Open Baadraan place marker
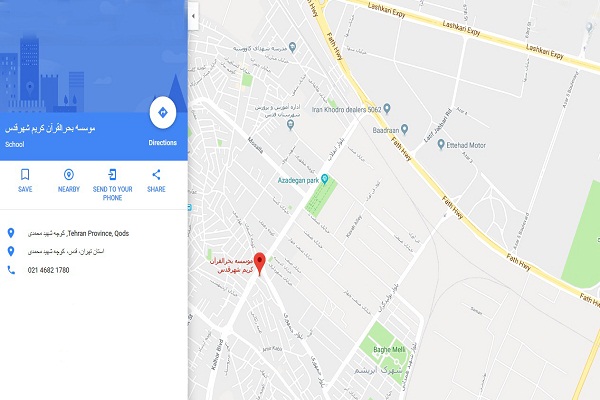Viewport: 600px width, 400px height. (x=404, y=129)
